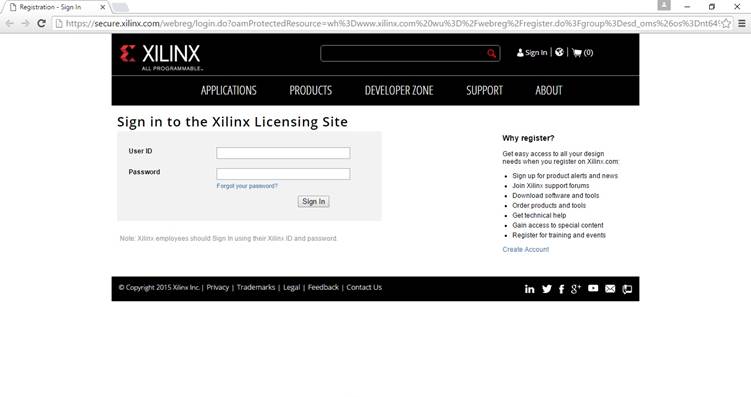Click the 'Password' label
The width and height of the screenshot is (751, 397).
(144, 172)
